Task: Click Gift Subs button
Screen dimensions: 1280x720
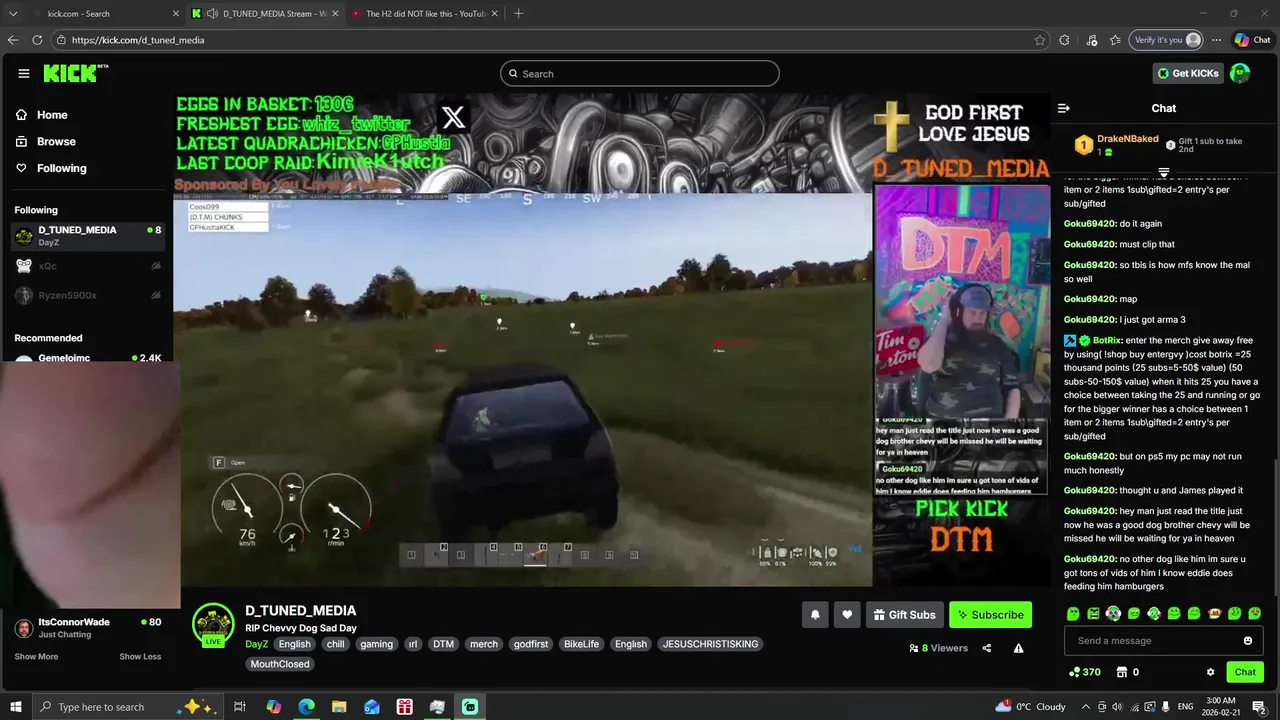Action: [x=904, y=615]
